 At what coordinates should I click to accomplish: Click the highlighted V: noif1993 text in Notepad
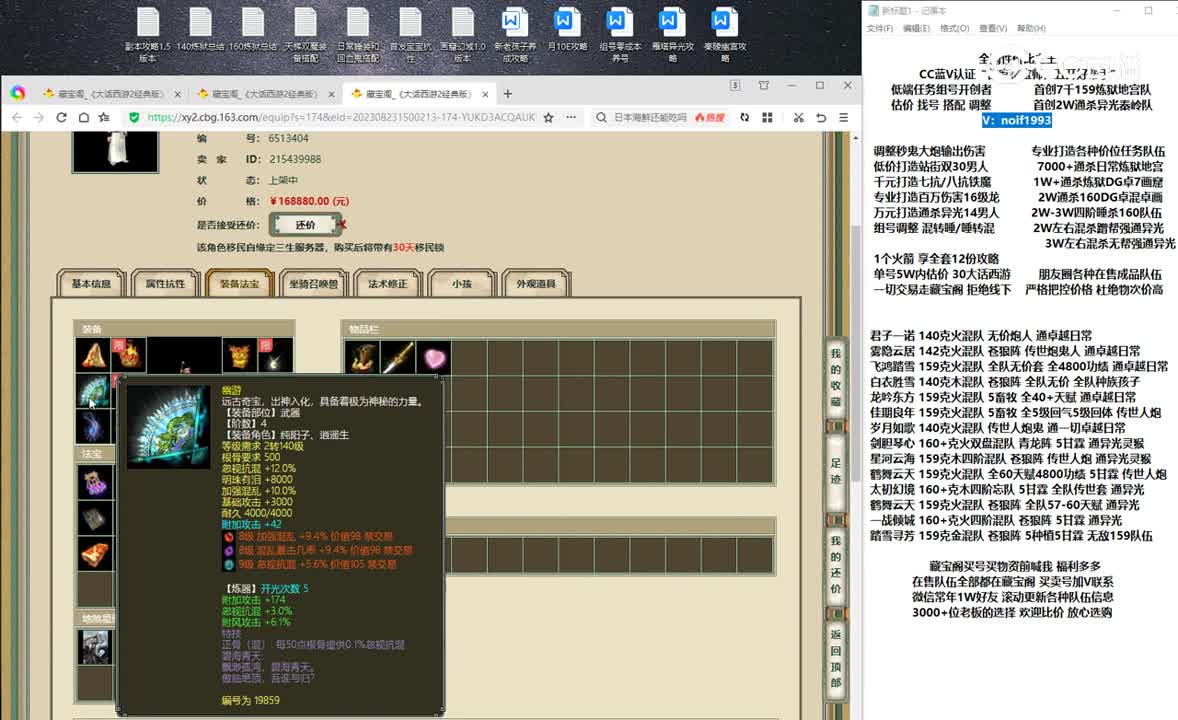(x=1016, y=120)
